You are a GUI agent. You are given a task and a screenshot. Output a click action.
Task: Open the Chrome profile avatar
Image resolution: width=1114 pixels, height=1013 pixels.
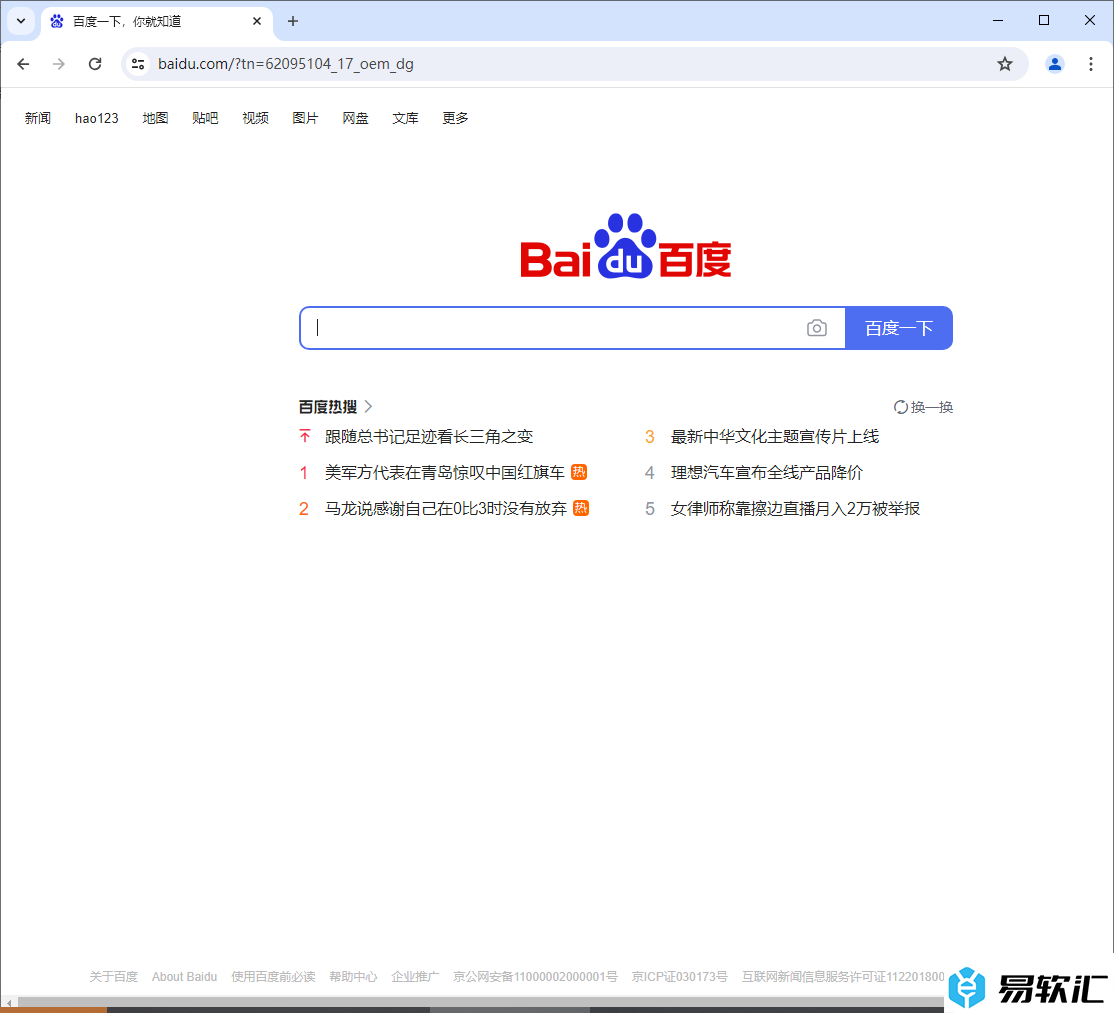(1054, 64)
